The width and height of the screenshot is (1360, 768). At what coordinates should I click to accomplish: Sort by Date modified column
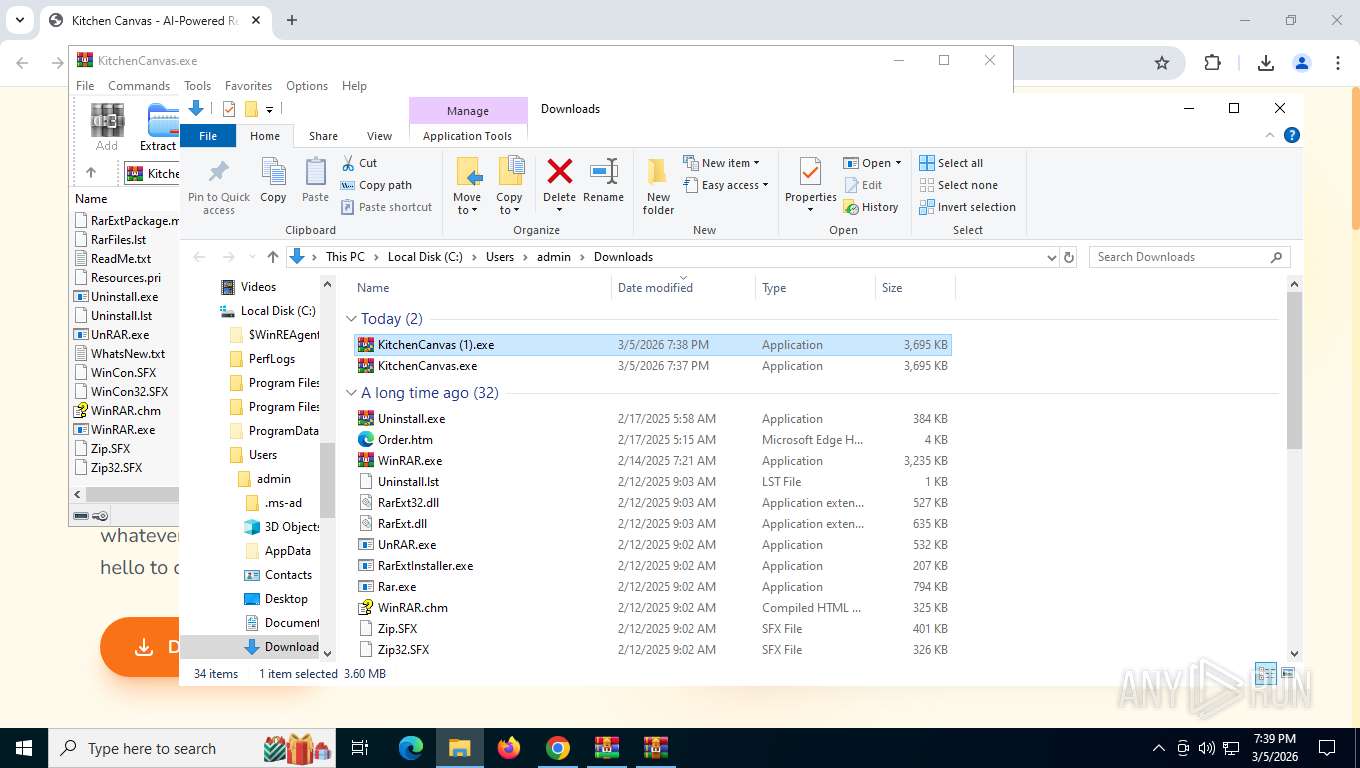tap(683, 288)
